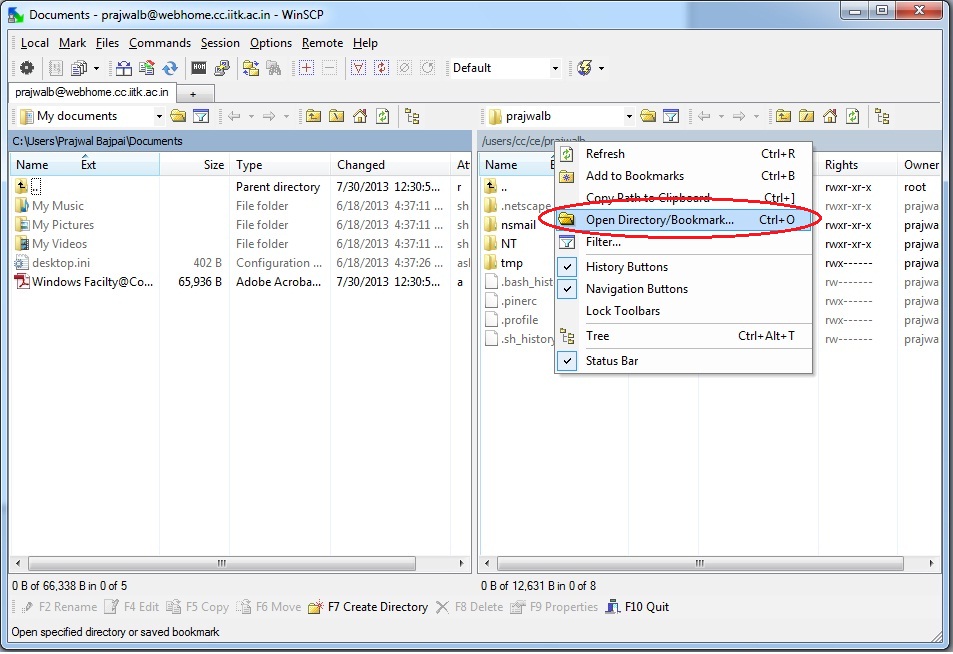953x654 pixels.
Task: Click the blue synchronize arrows toolbar icon
Action: [170, 68]
